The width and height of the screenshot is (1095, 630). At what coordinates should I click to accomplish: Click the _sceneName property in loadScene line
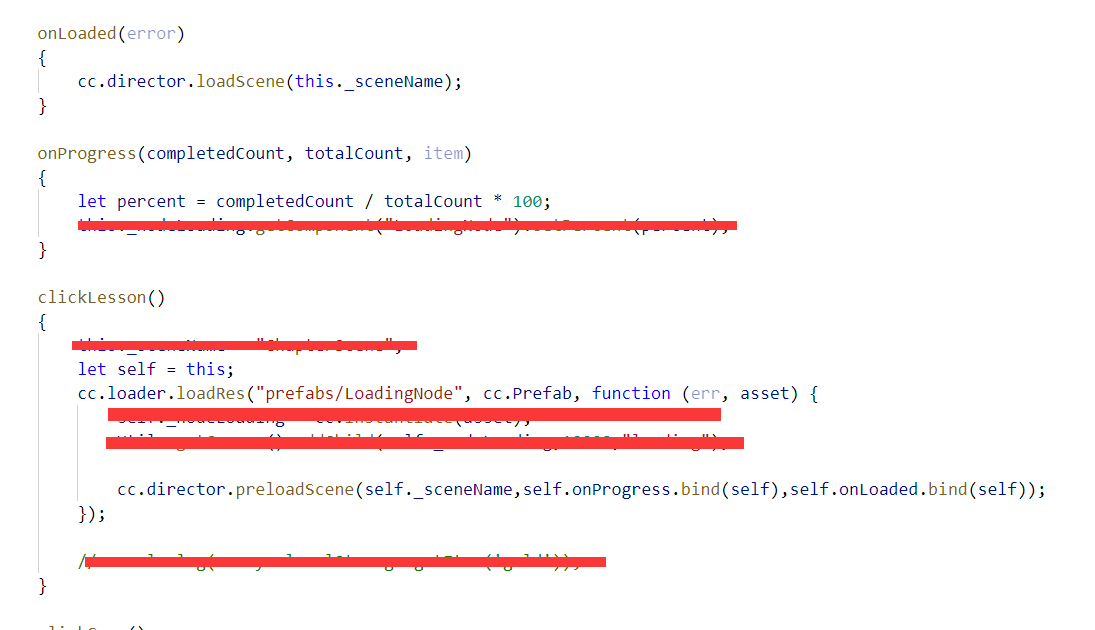coord(394,82)
